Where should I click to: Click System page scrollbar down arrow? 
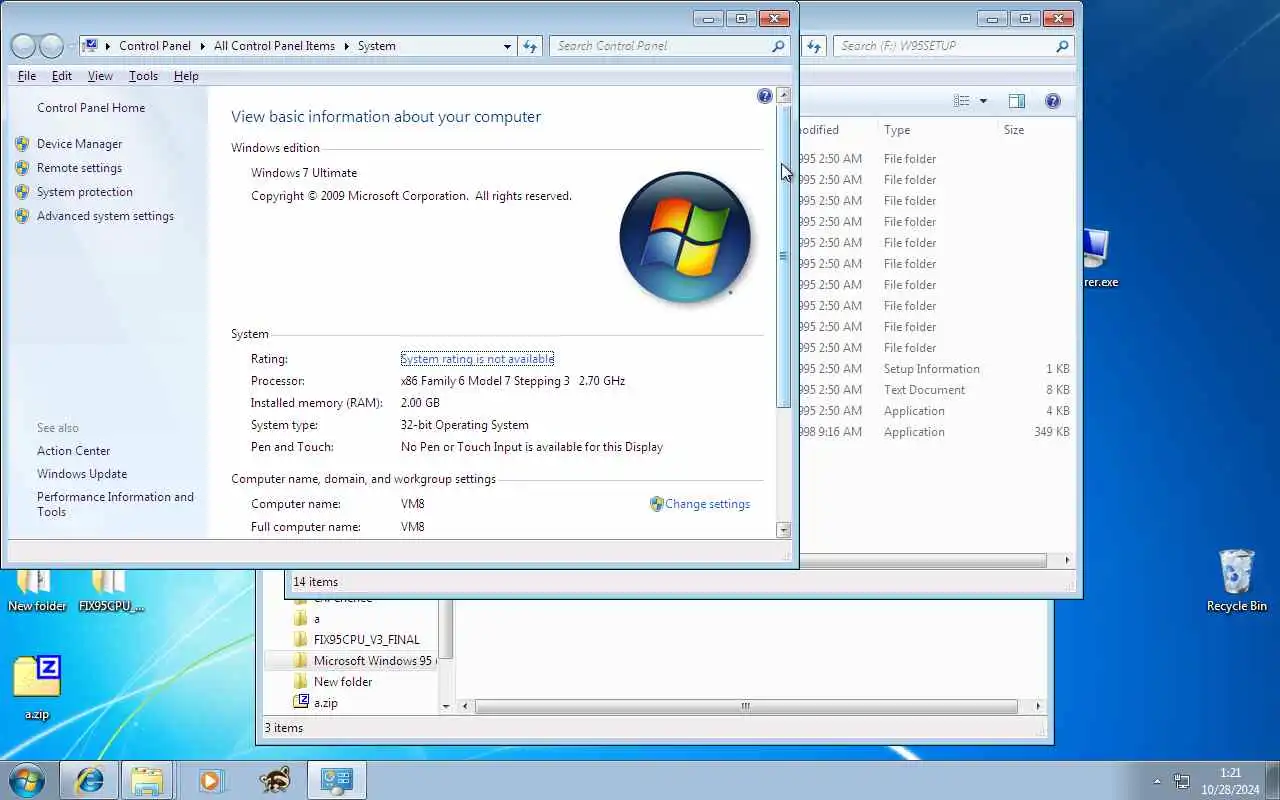click(x=783, y=530)
